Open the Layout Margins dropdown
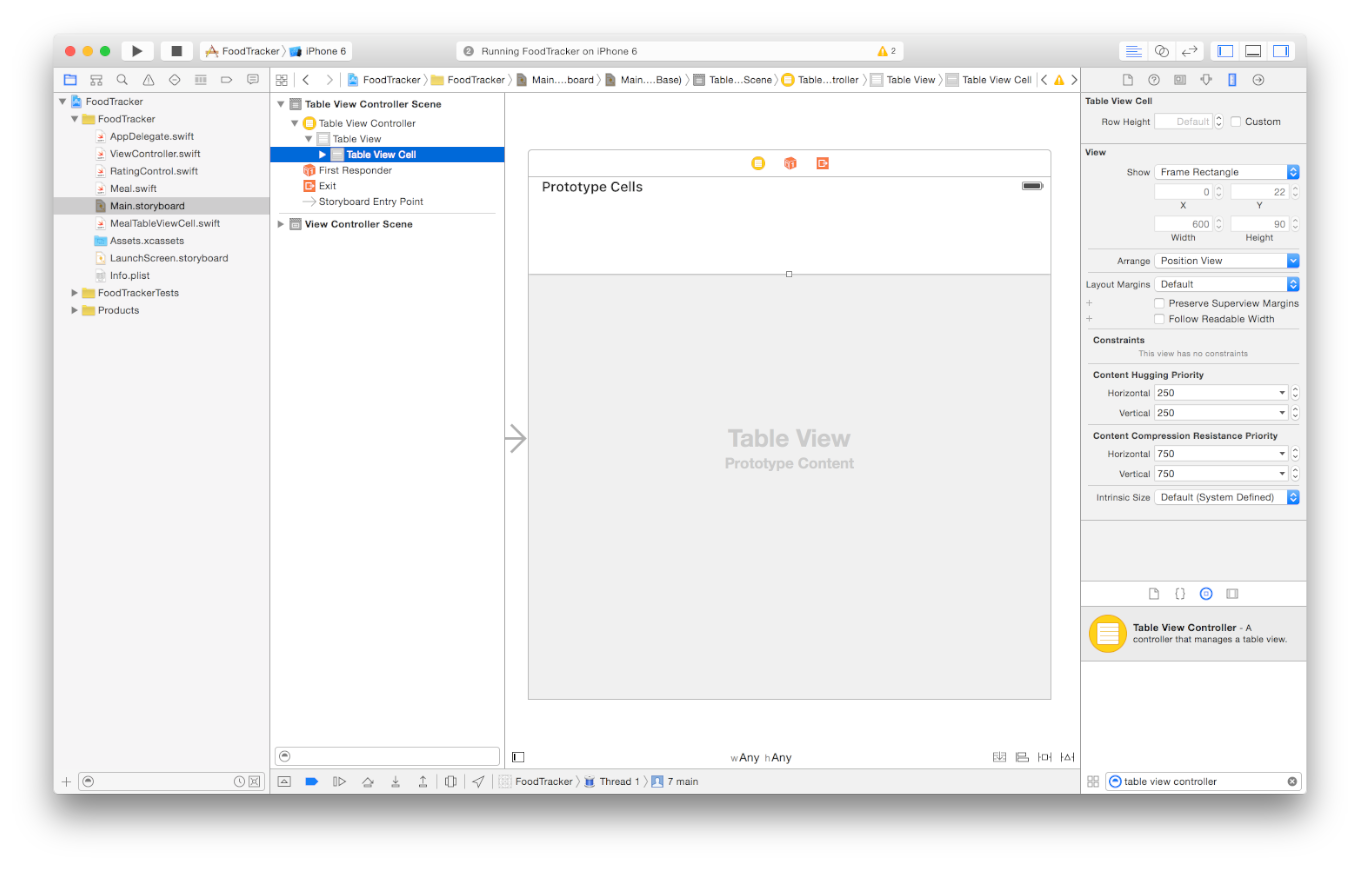 point(1227,284)
